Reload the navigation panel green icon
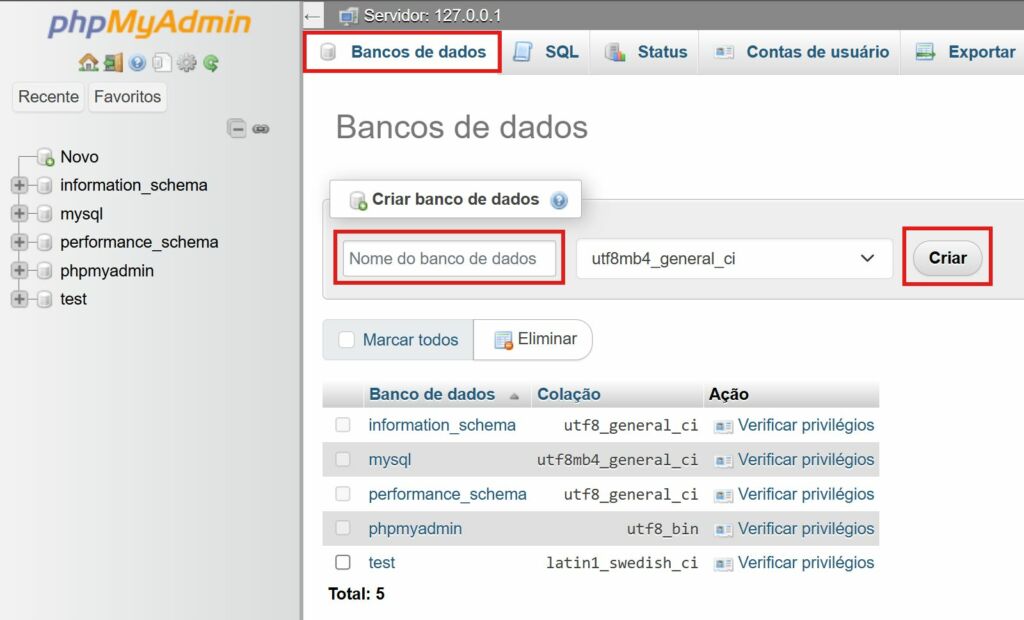The image size is (1024, 620). pos(211,63)
